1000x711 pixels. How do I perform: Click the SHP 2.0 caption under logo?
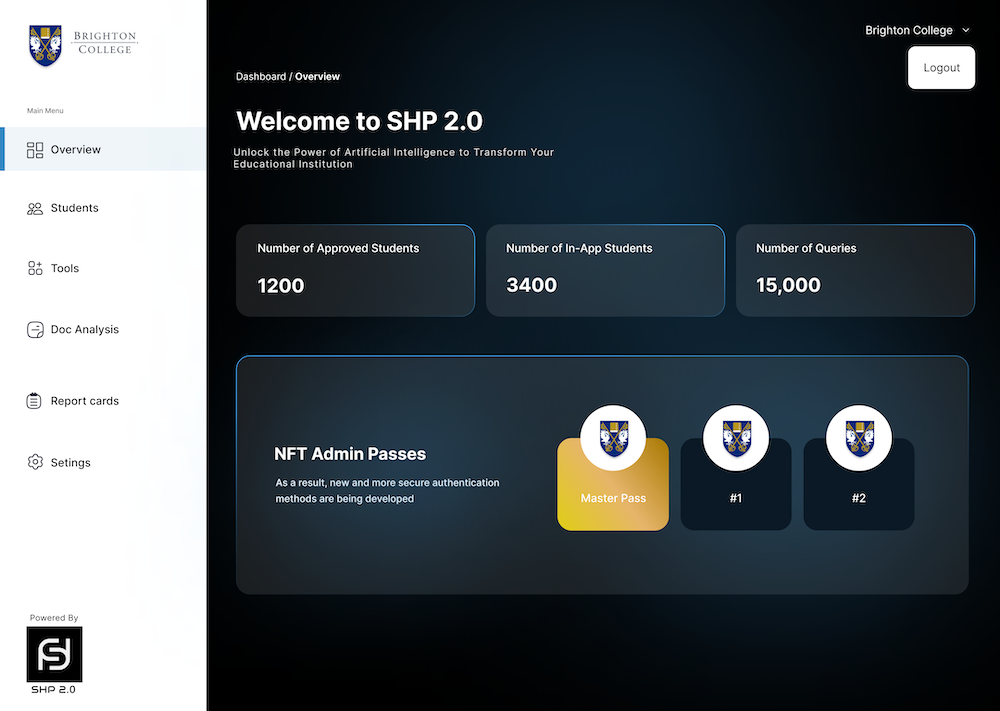point(54,689)
